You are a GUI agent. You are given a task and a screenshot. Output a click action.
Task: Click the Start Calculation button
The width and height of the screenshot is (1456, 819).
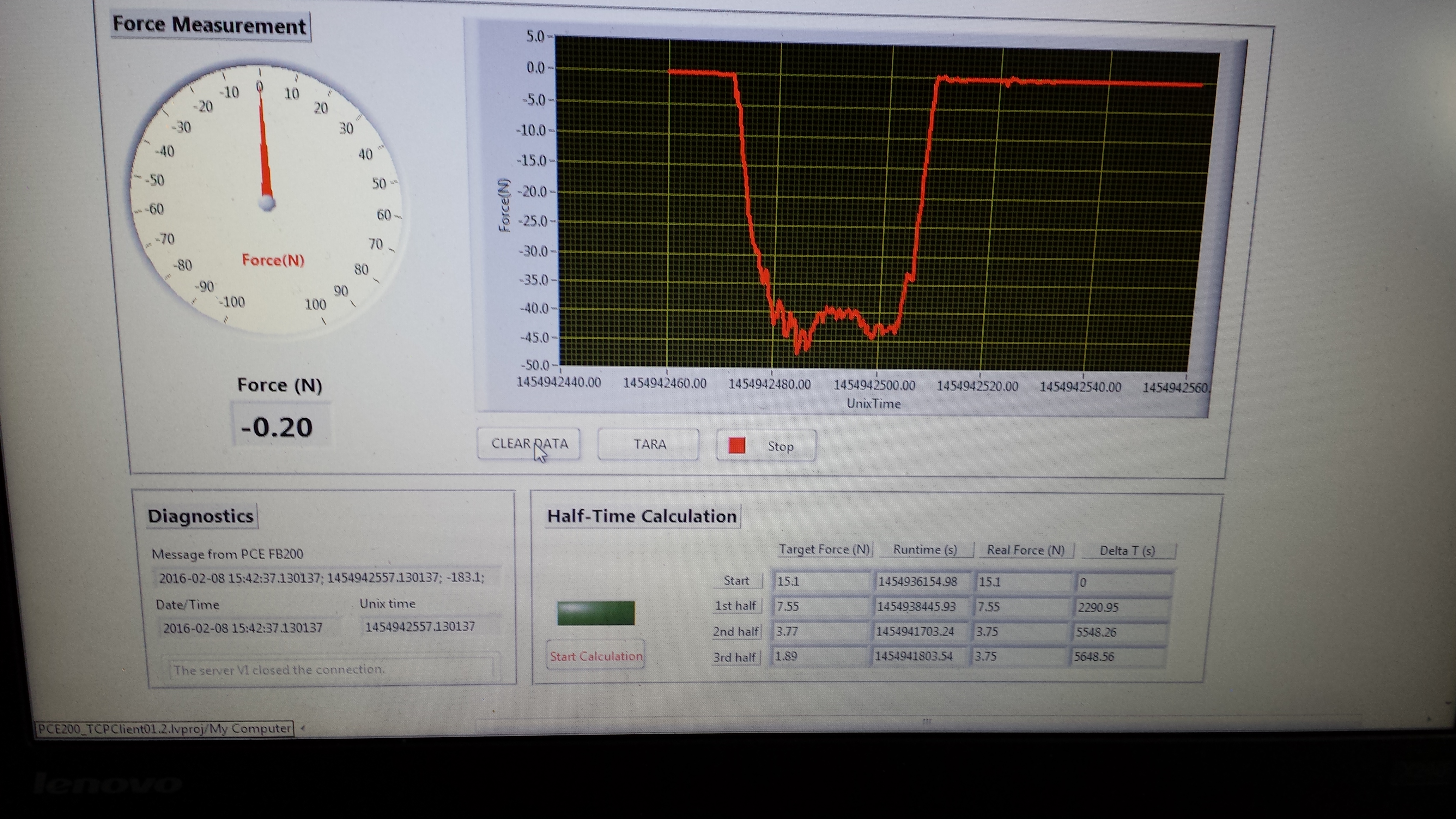pos(596,656)
